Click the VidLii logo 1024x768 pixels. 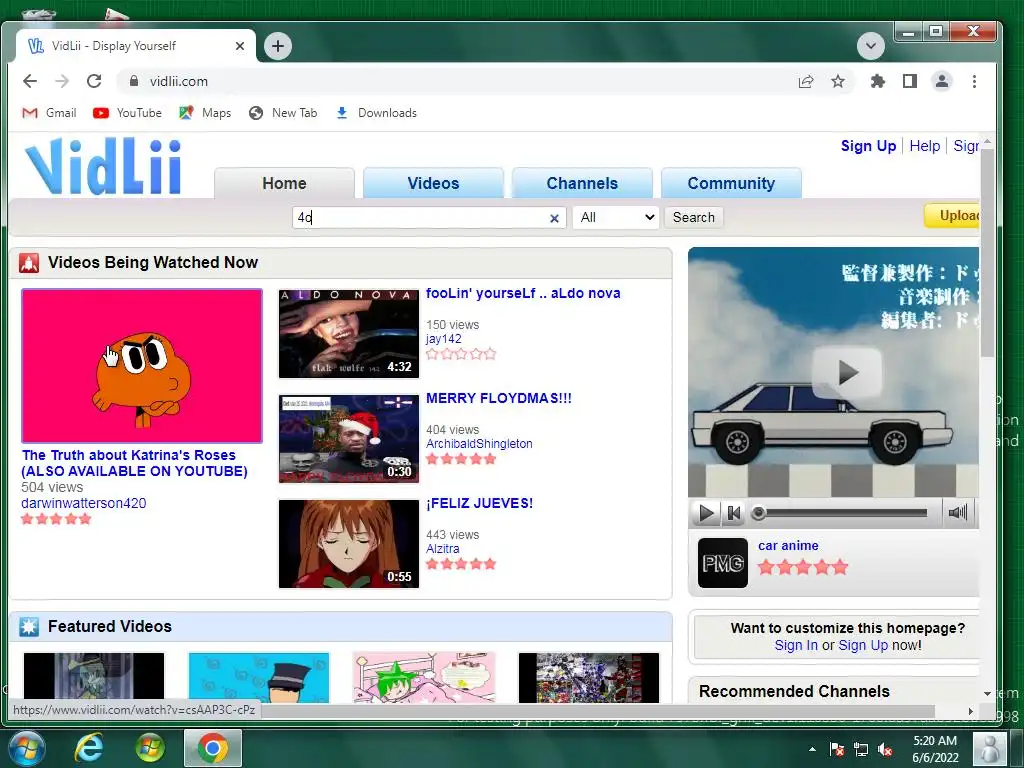[x=104, y=166]
